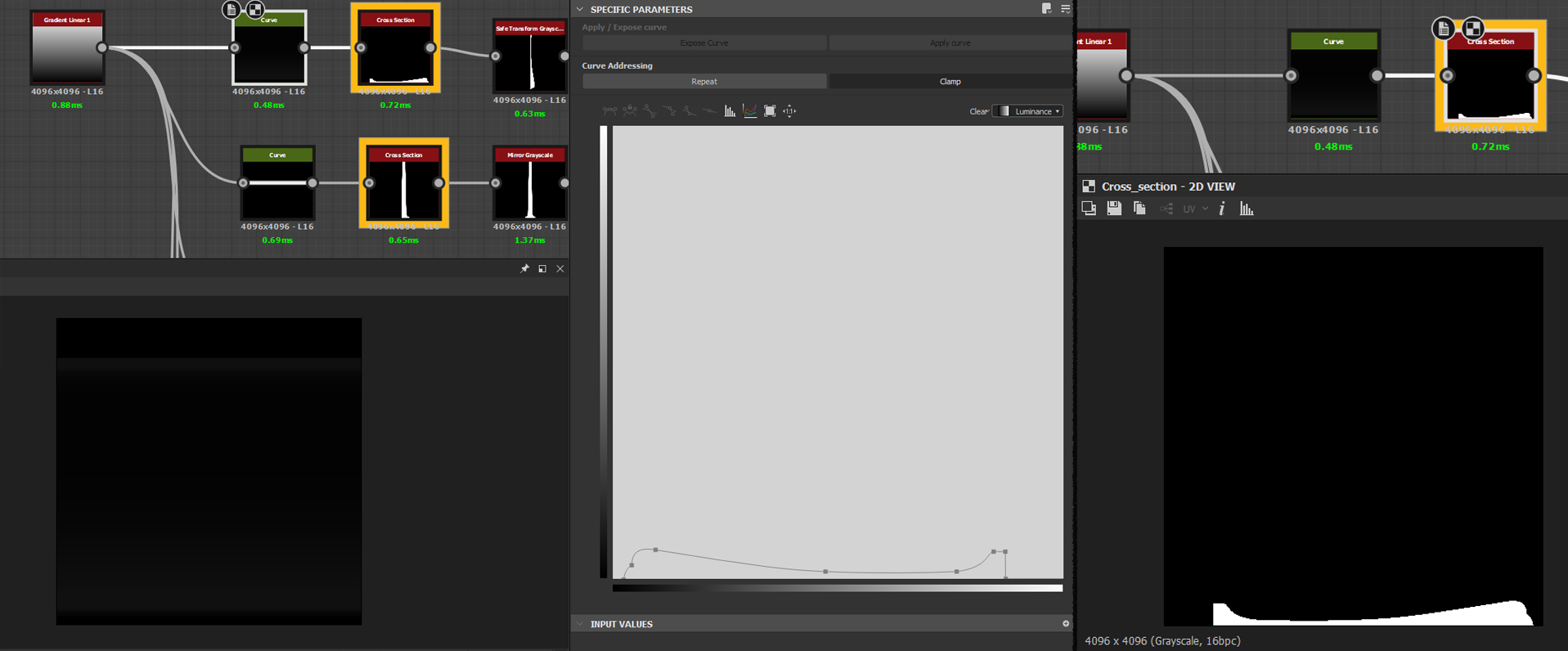Viewport: 1568px width, 651px height.
Task: Toggle the histogram display in curve editor toolbar
Action: pos(730,111)
